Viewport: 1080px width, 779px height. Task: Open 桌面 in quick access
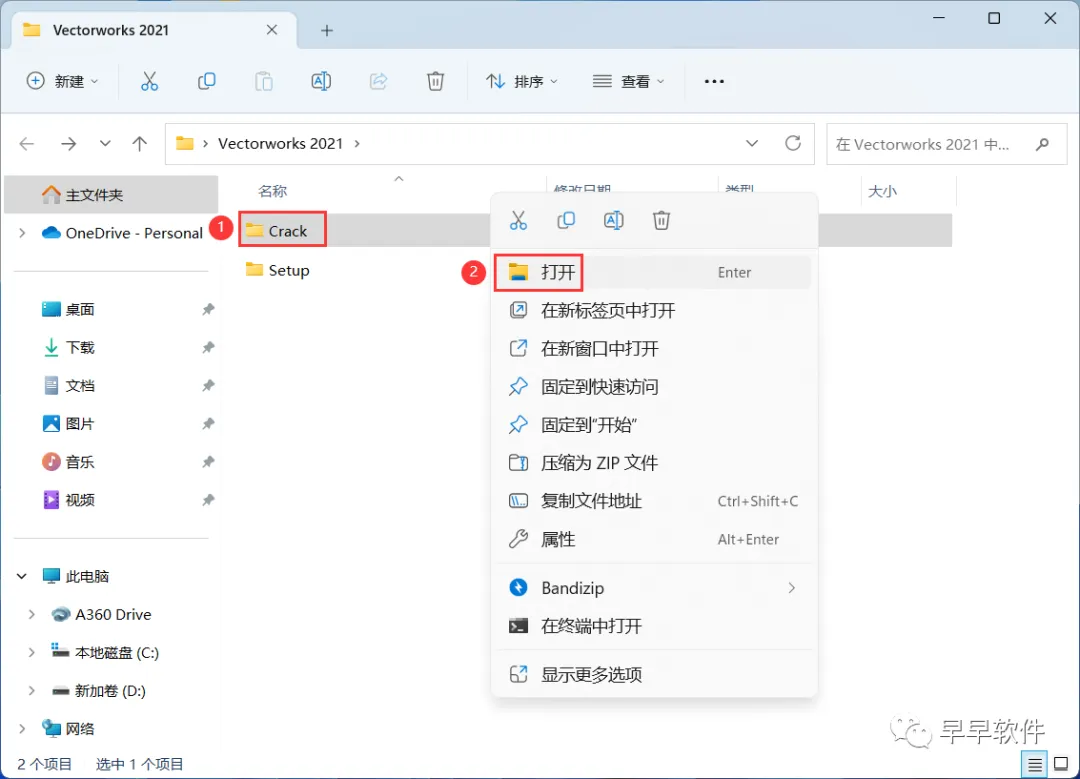click(69, 309)
